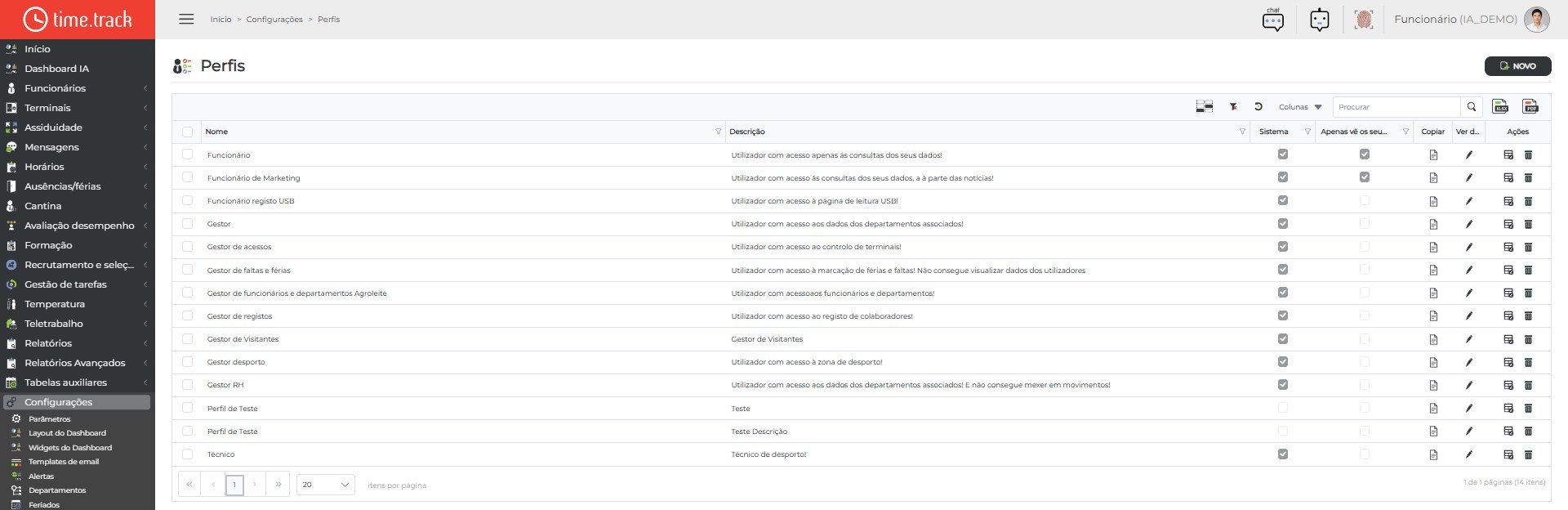
Task: Copy the Funcionário profile
Action: pyautogui.click(x=1433, y=155)
